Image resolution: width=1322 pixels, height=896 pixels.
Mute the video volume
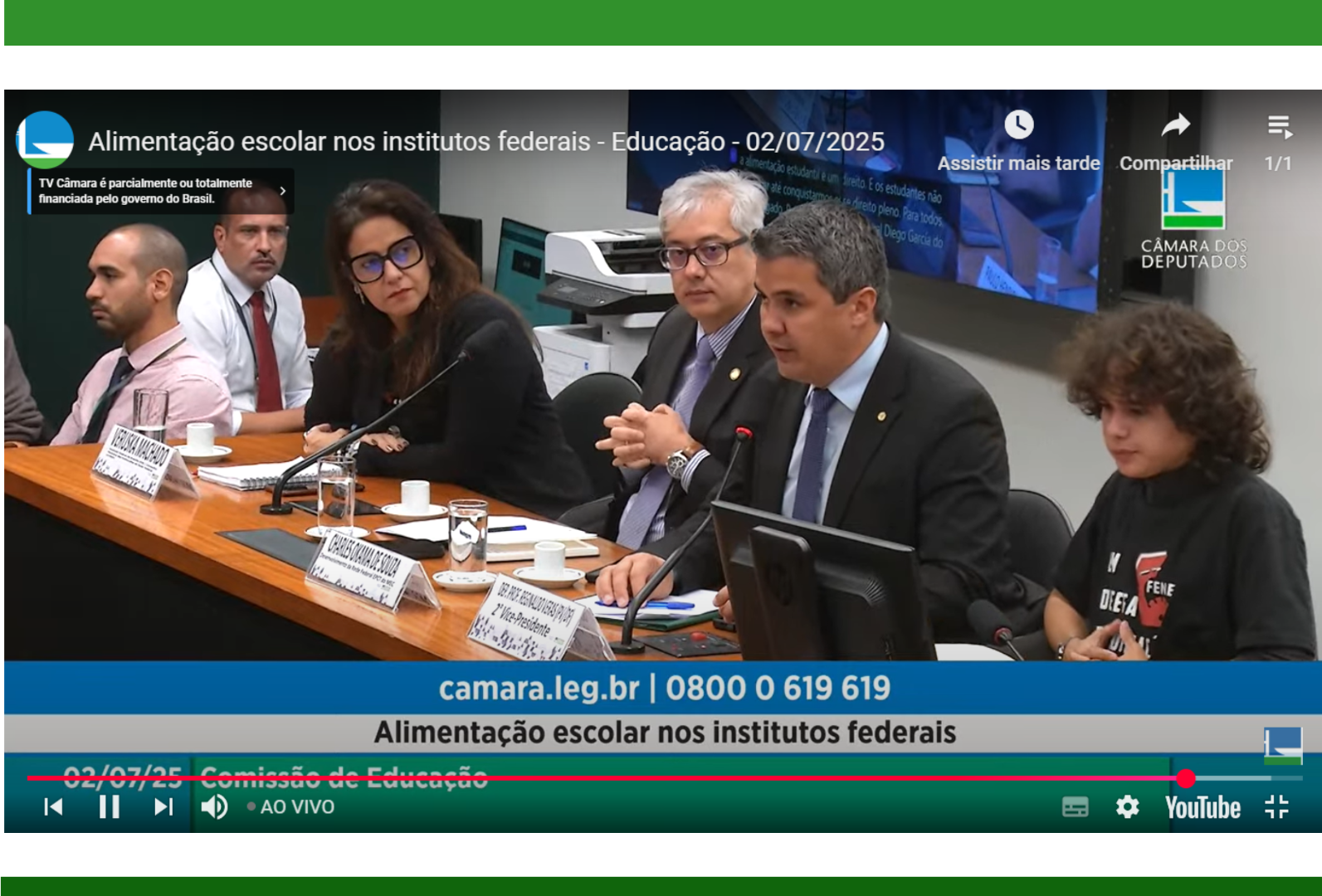pyautogui.click(x=214, y=806)
